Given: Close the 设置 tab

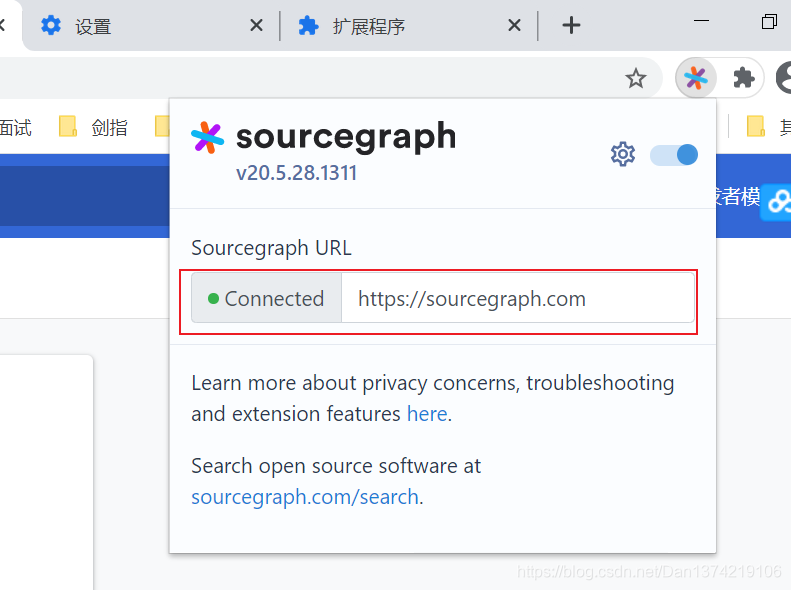Looking at the screenshot, I should (x=256, y=25).
